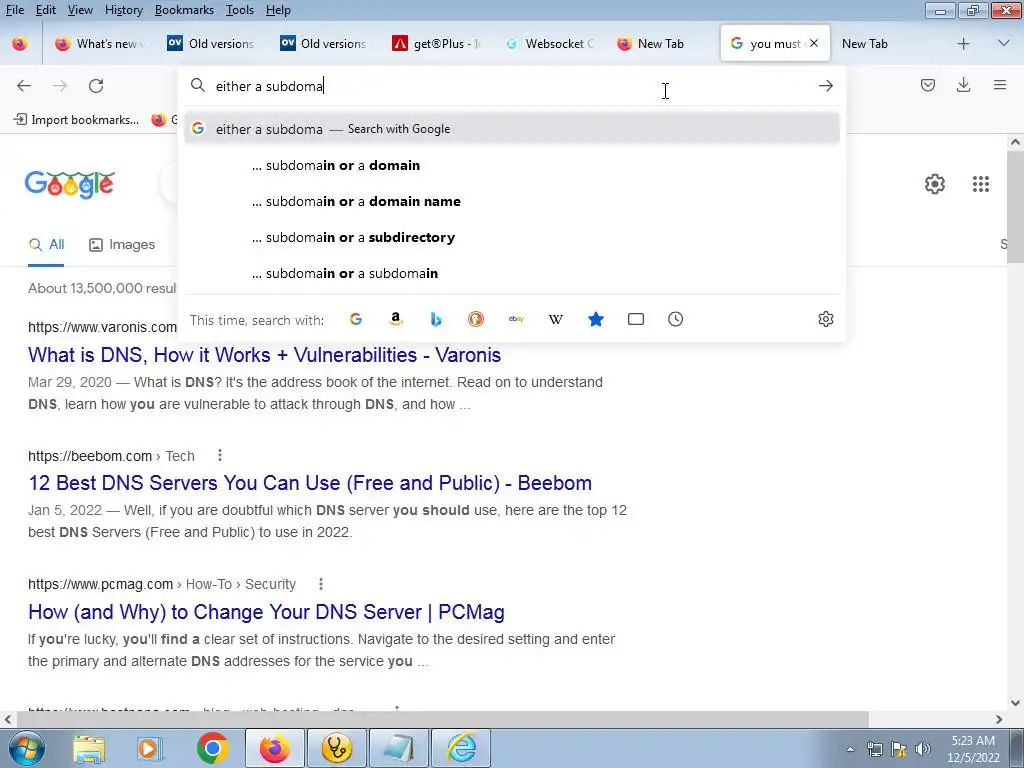Image resolution: width=1024 pixels, height=768 pixels.
Task: Search this time with eBay icon
Action: [x=516, y=319]
